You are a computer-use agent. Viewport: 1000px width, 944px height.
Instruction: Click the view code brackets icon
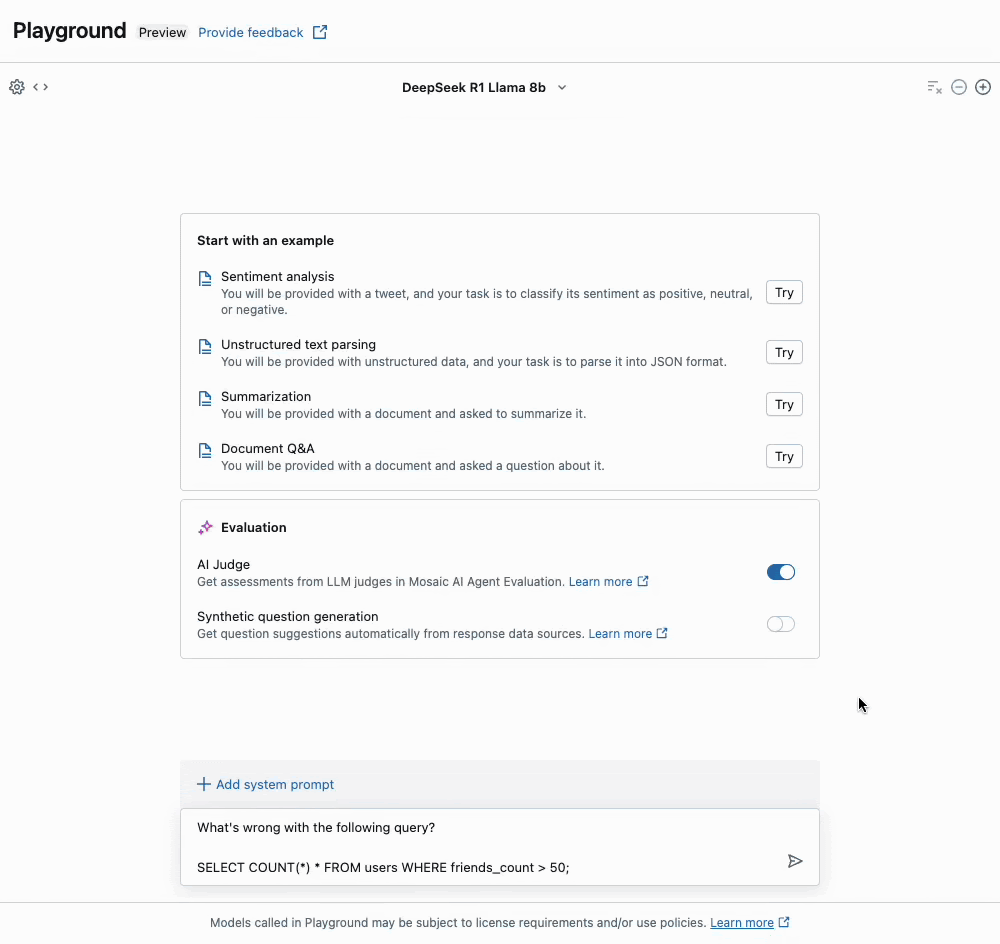point(41,87)
